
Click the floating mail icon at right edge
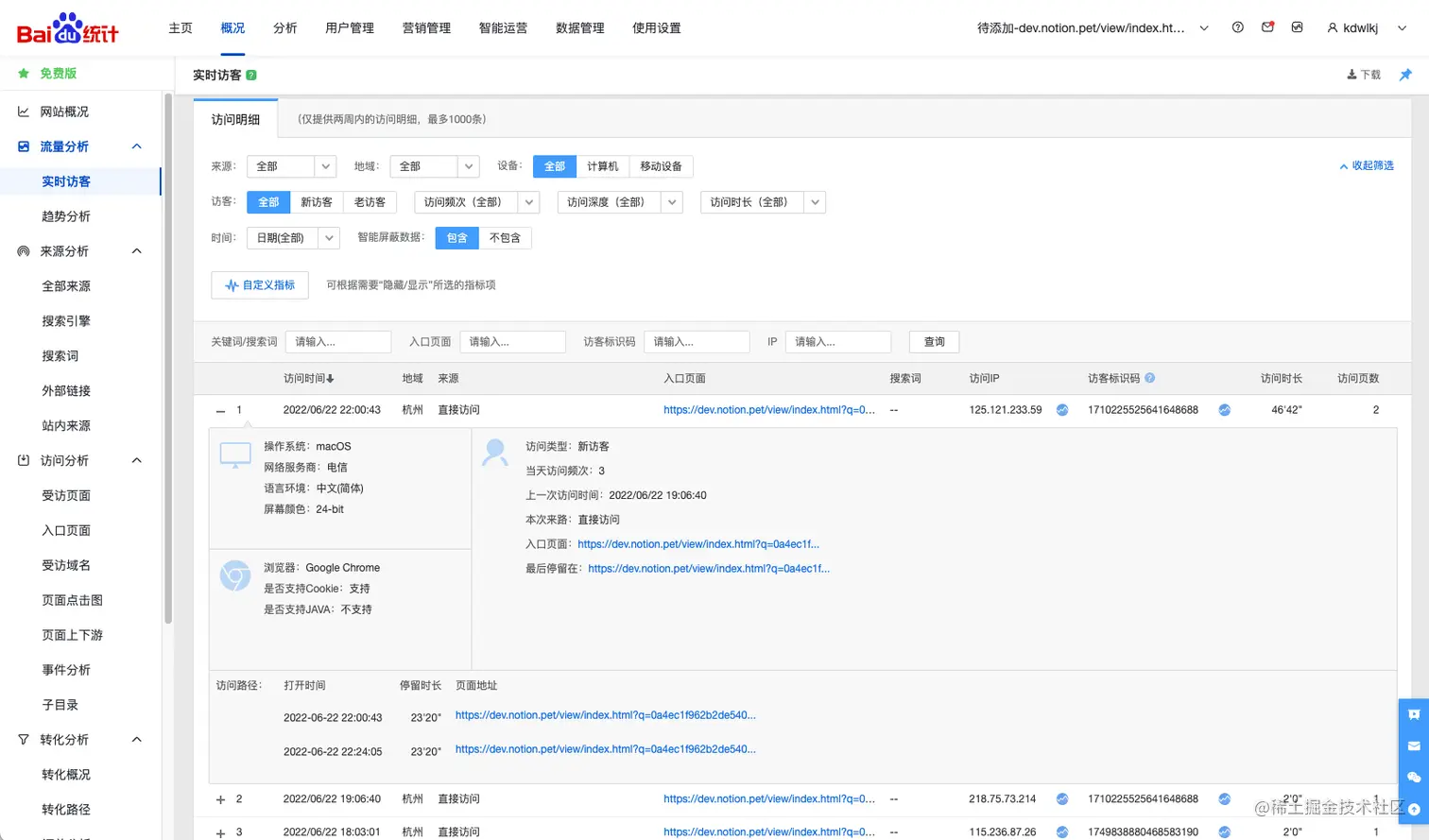pyautogui.click(x=1414, y=746)
